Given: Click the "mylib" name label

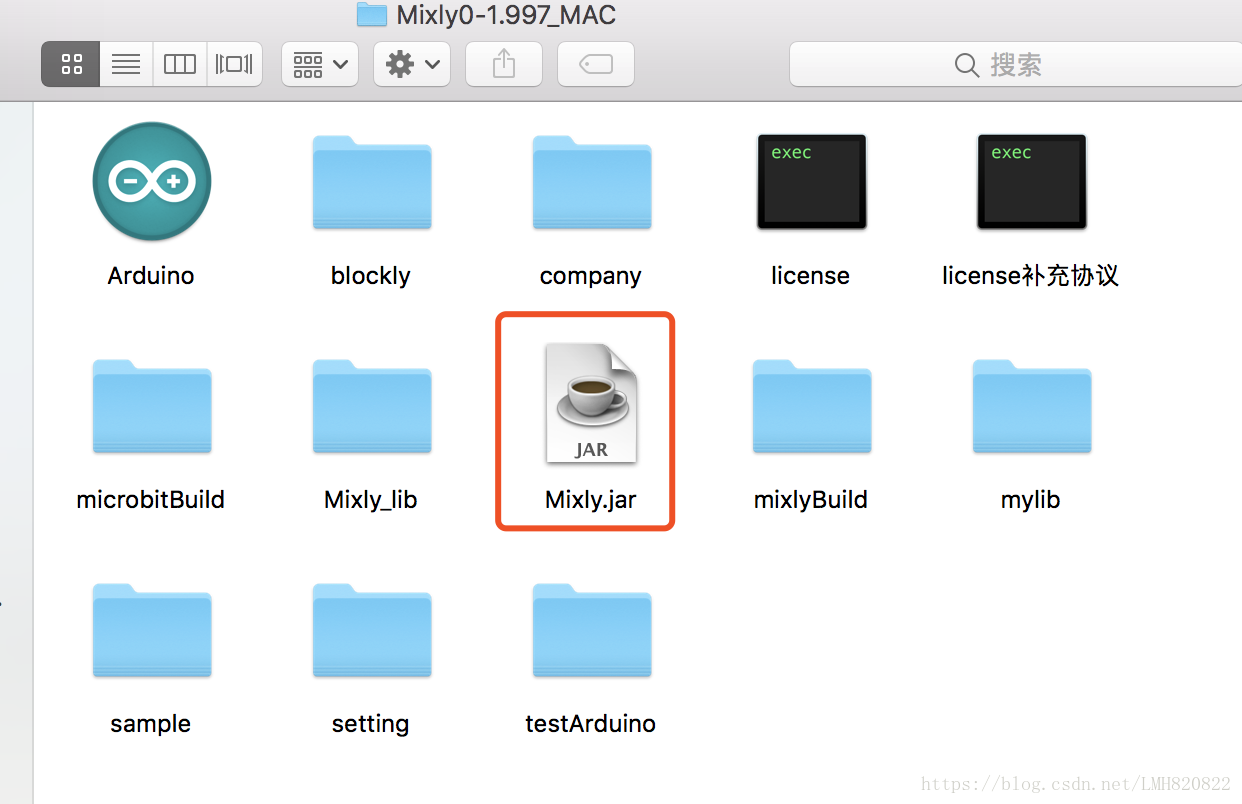Looking at the screenshot, I should 1031,500.
